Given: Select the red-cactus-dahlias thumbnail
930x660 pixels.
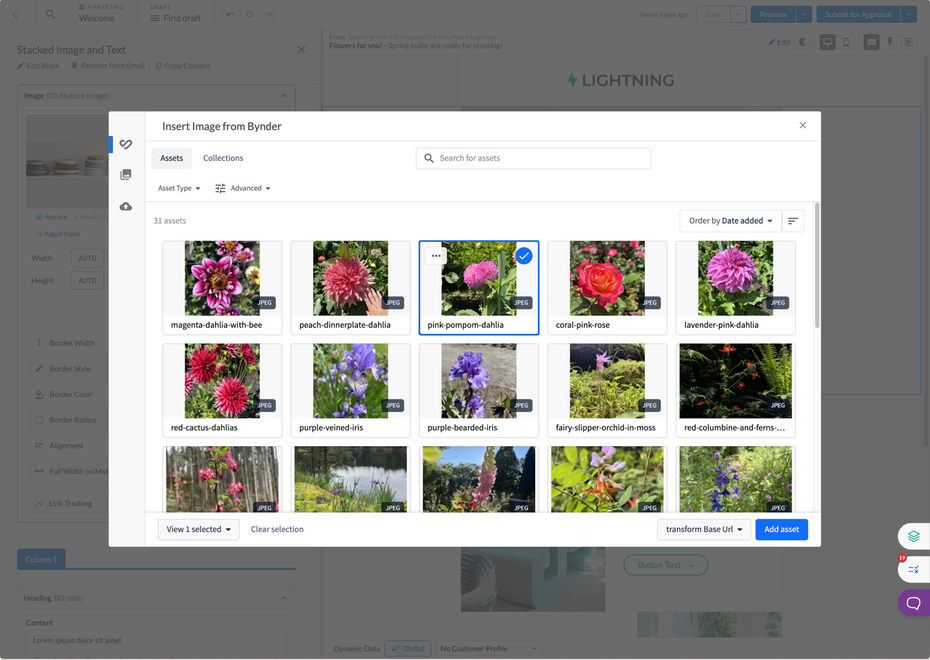Looking at the screenshot, I should click(222, 390).
